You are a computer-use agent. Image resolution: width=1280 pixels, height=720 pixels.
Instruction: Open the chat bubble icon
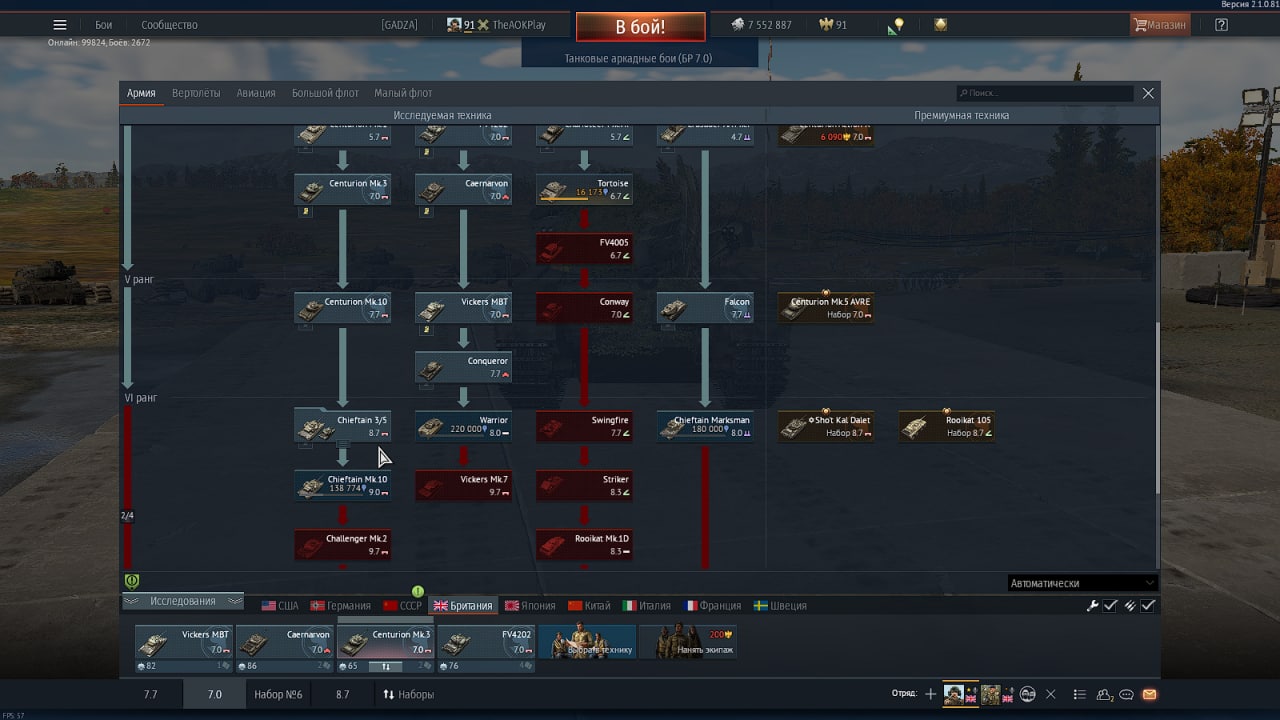click(x=1127, y=694)
